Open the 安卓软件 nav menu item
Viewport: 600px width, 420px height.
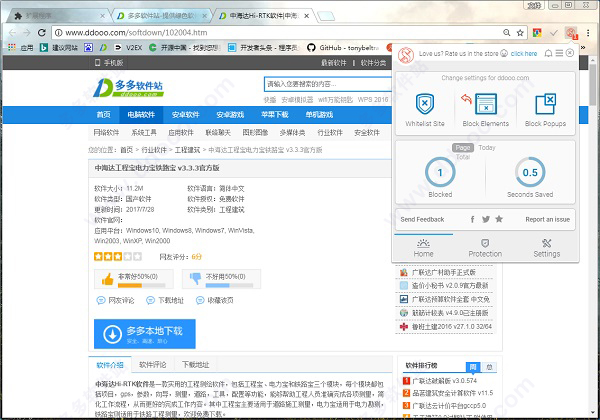pos(186,115)
